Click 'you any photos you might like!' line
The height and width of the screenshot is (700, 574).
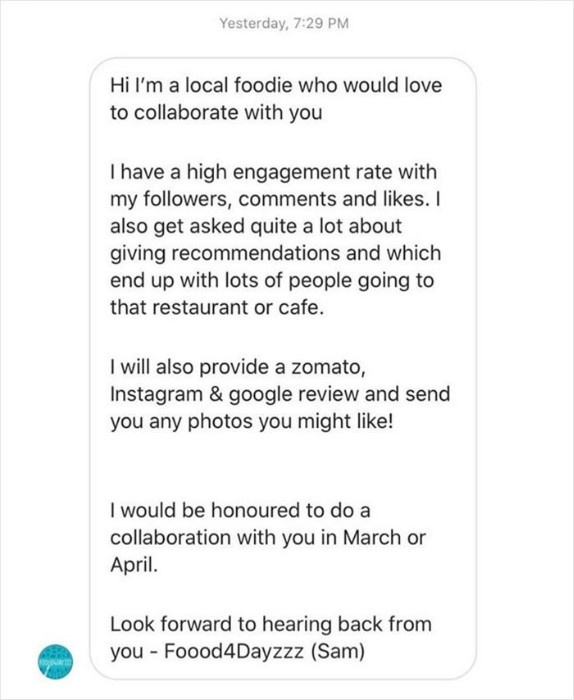(252, 421)
